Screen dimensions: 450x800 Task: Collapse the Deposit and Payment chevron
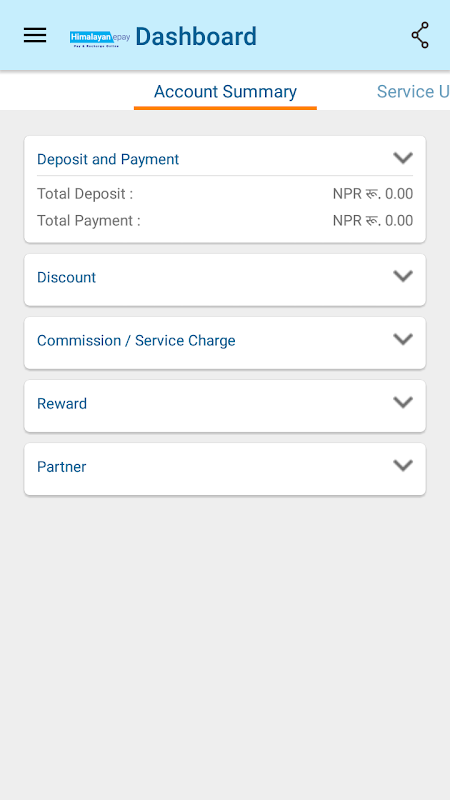403,158
